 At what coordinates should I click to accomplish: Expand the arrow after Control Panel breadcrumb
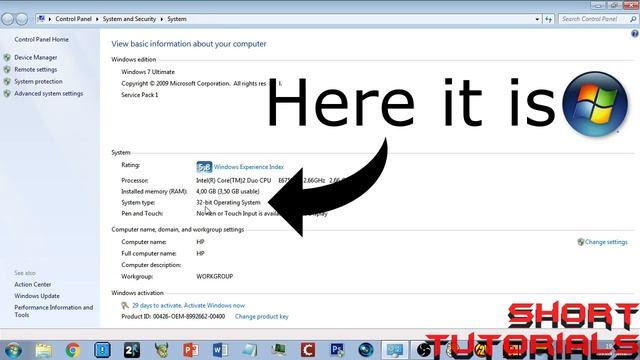click(x=97, y=19)
